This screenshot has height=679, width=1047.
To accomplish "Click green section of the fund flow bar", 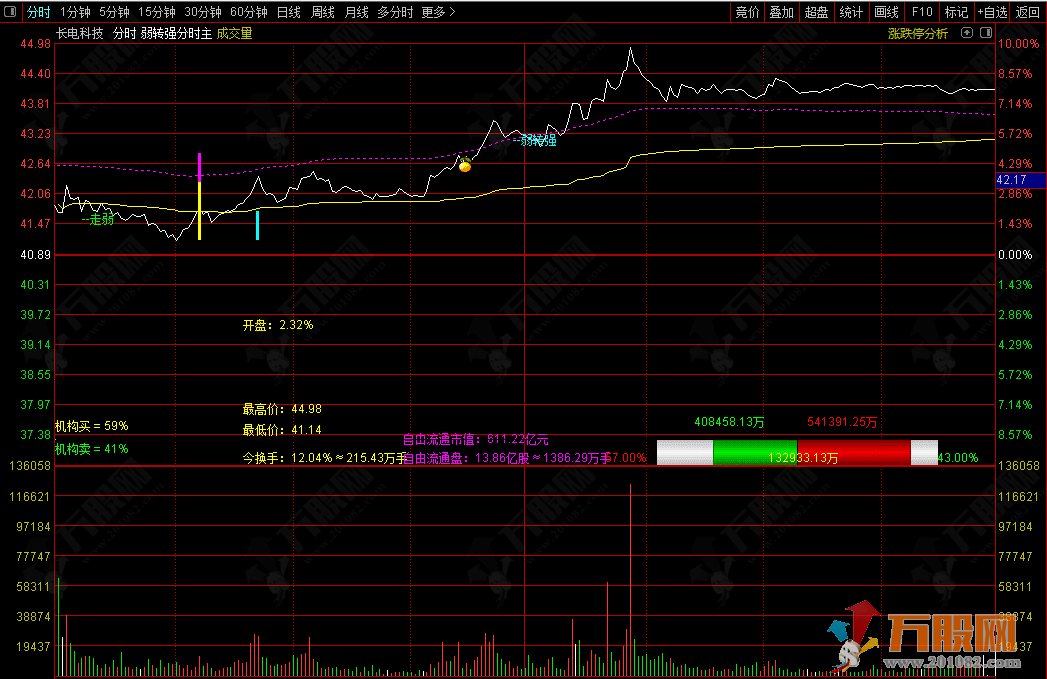I will point(754,453).
